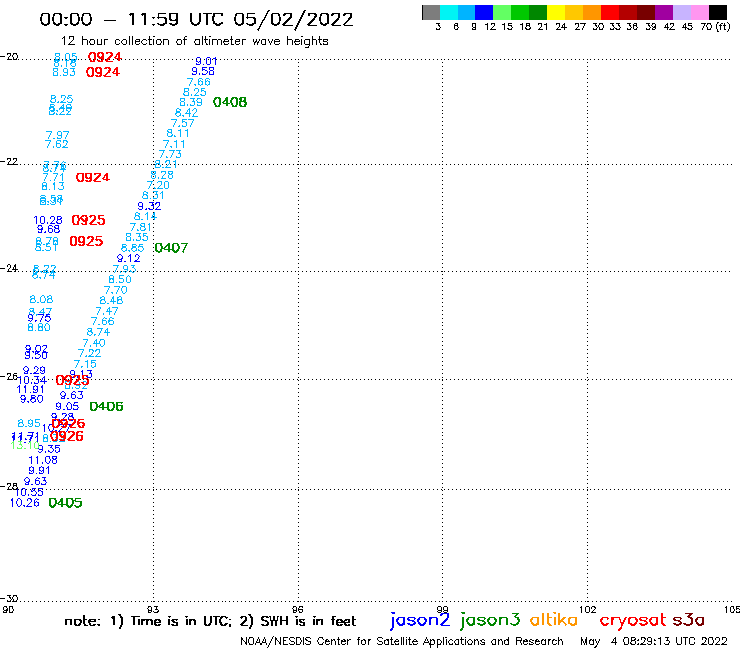Click the latitude axis label "-30"
The image size is (740, 650).
[x=9, y=599]
